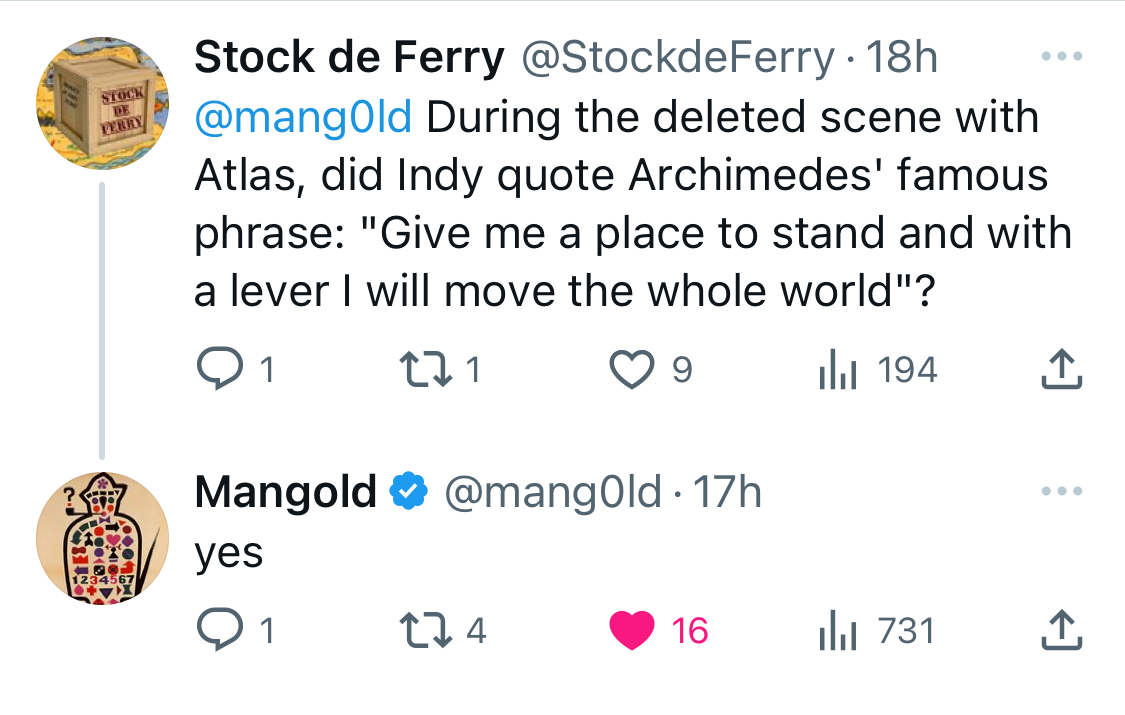Open more options for Mangold's tweet

coord(1062,491)
